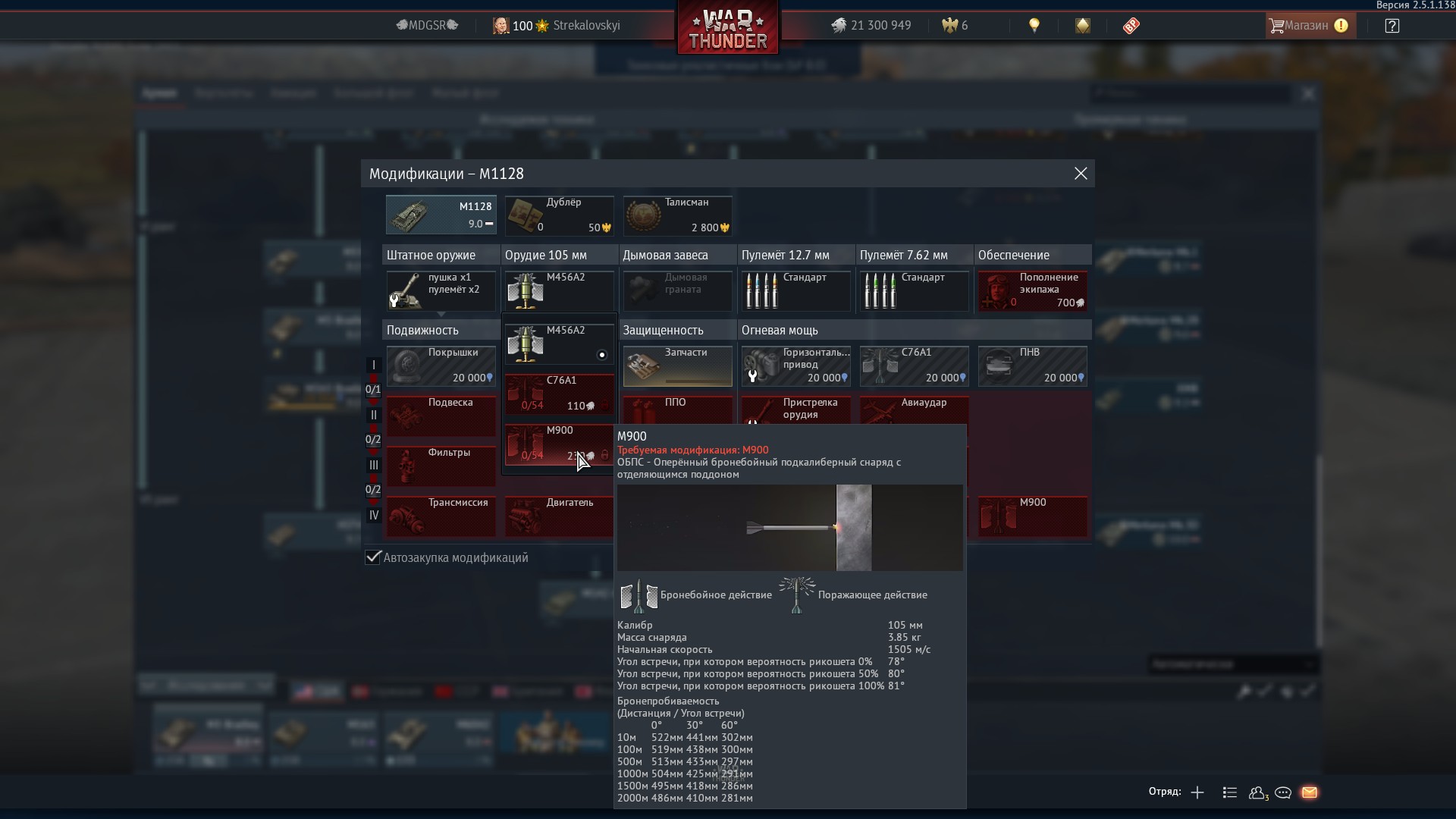Open the chat bubble icon
Image resolution: width=1456 pixels, height=819 pixels.
[1283, 792]
